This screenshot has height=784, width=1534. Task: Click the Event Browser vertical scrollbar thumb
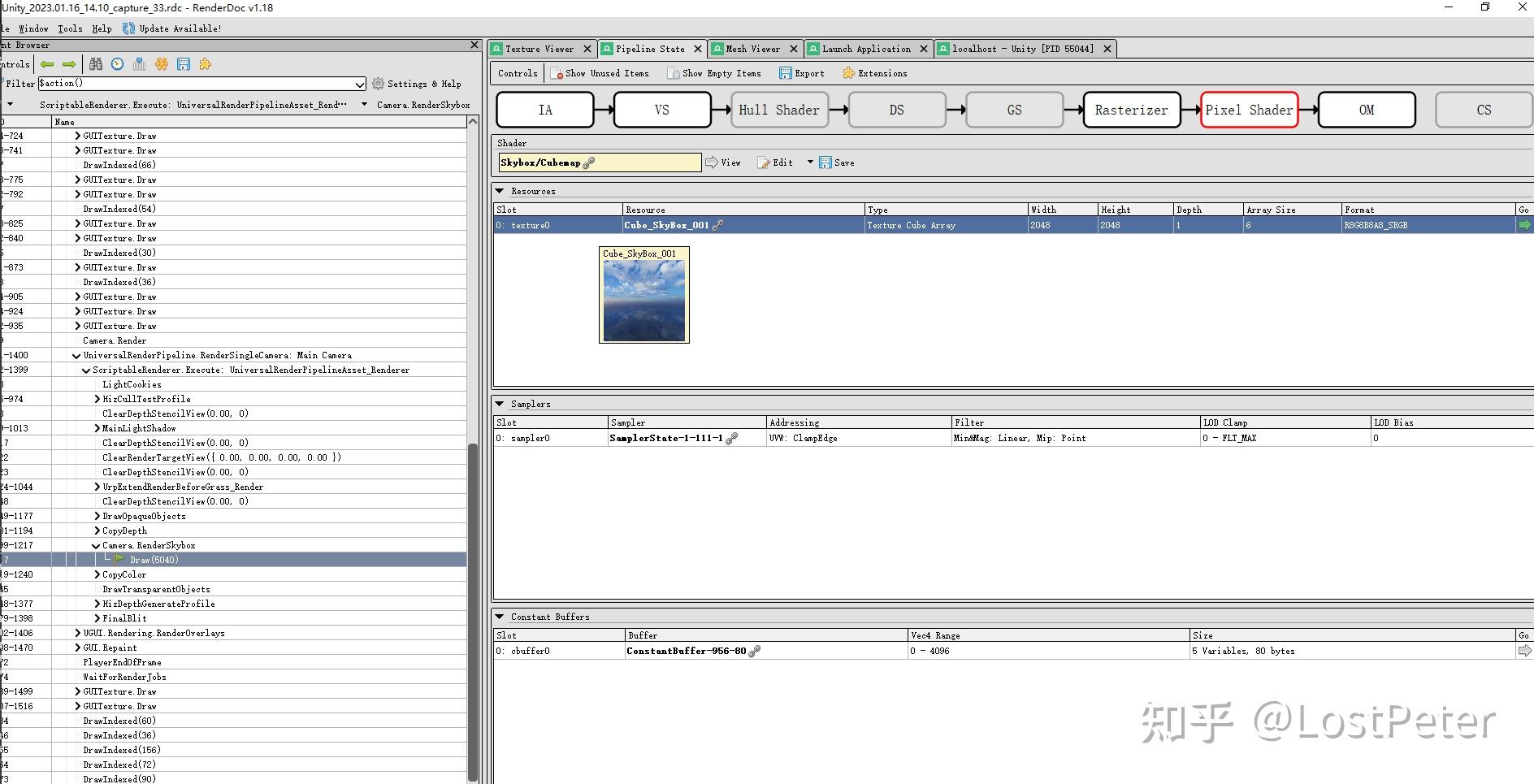click(x=474, y=611)
